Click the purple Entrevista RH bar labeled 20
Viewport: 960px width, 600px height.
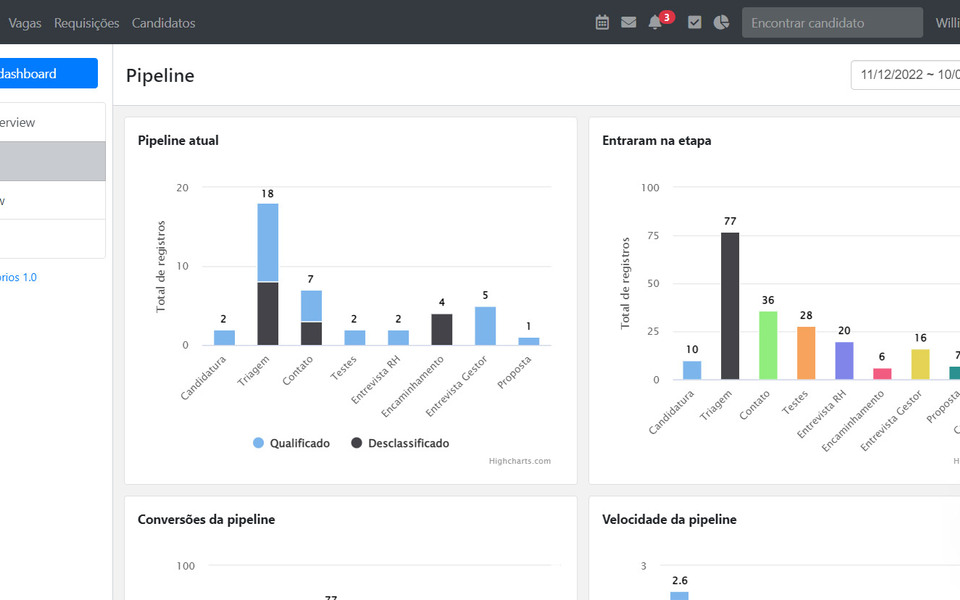click(844, 361)
